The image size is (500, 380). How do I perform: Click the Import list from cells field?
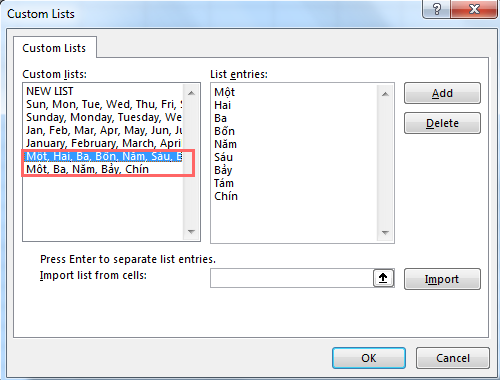pyautogui.click(x=292, y=278)
